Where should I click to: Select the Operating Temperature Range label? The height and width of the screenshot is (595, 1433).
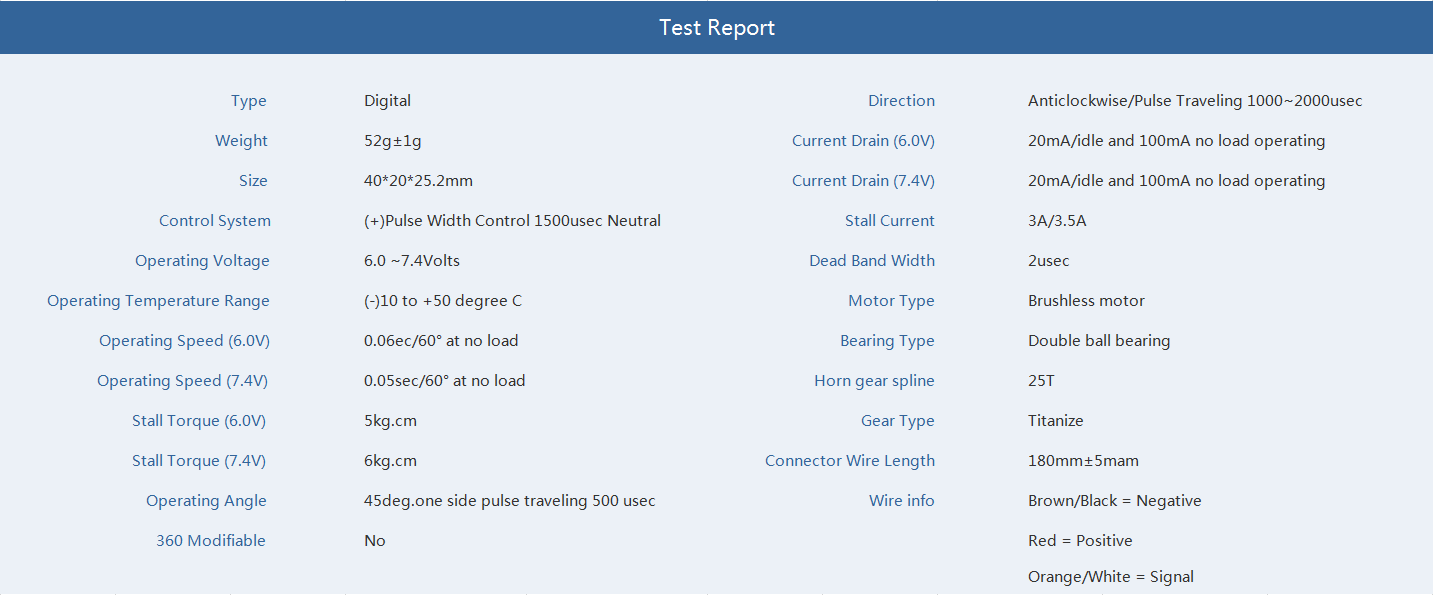[158, 301]
